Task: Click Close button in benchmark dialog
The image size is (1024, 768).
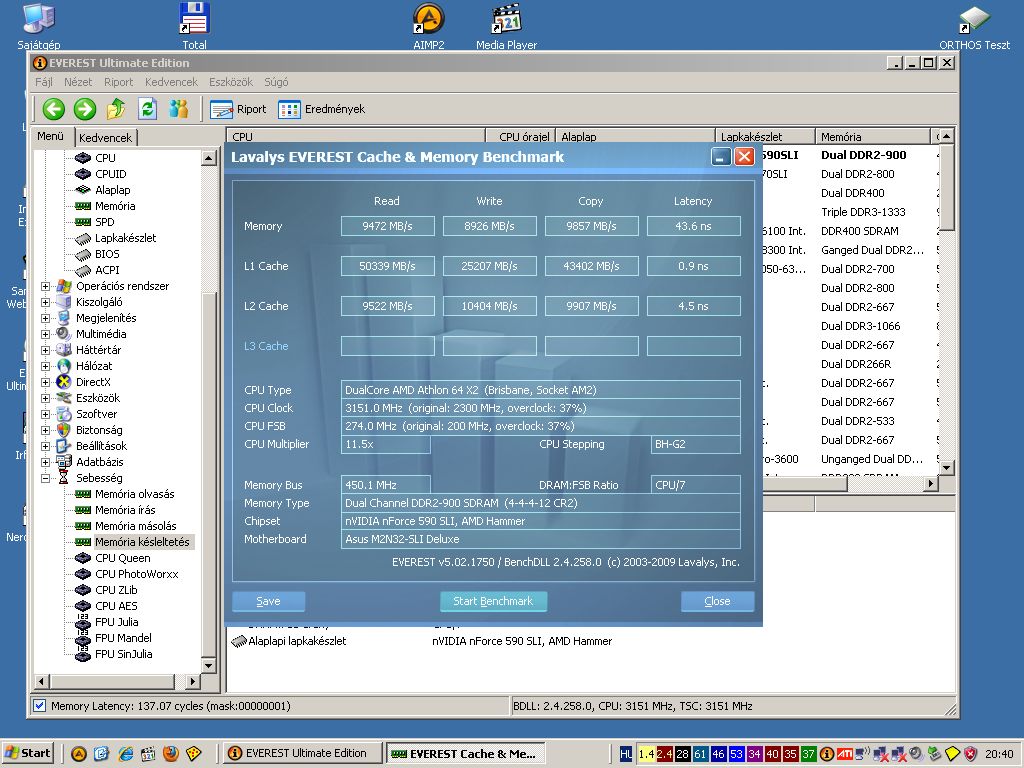Action: pos(717,601)
